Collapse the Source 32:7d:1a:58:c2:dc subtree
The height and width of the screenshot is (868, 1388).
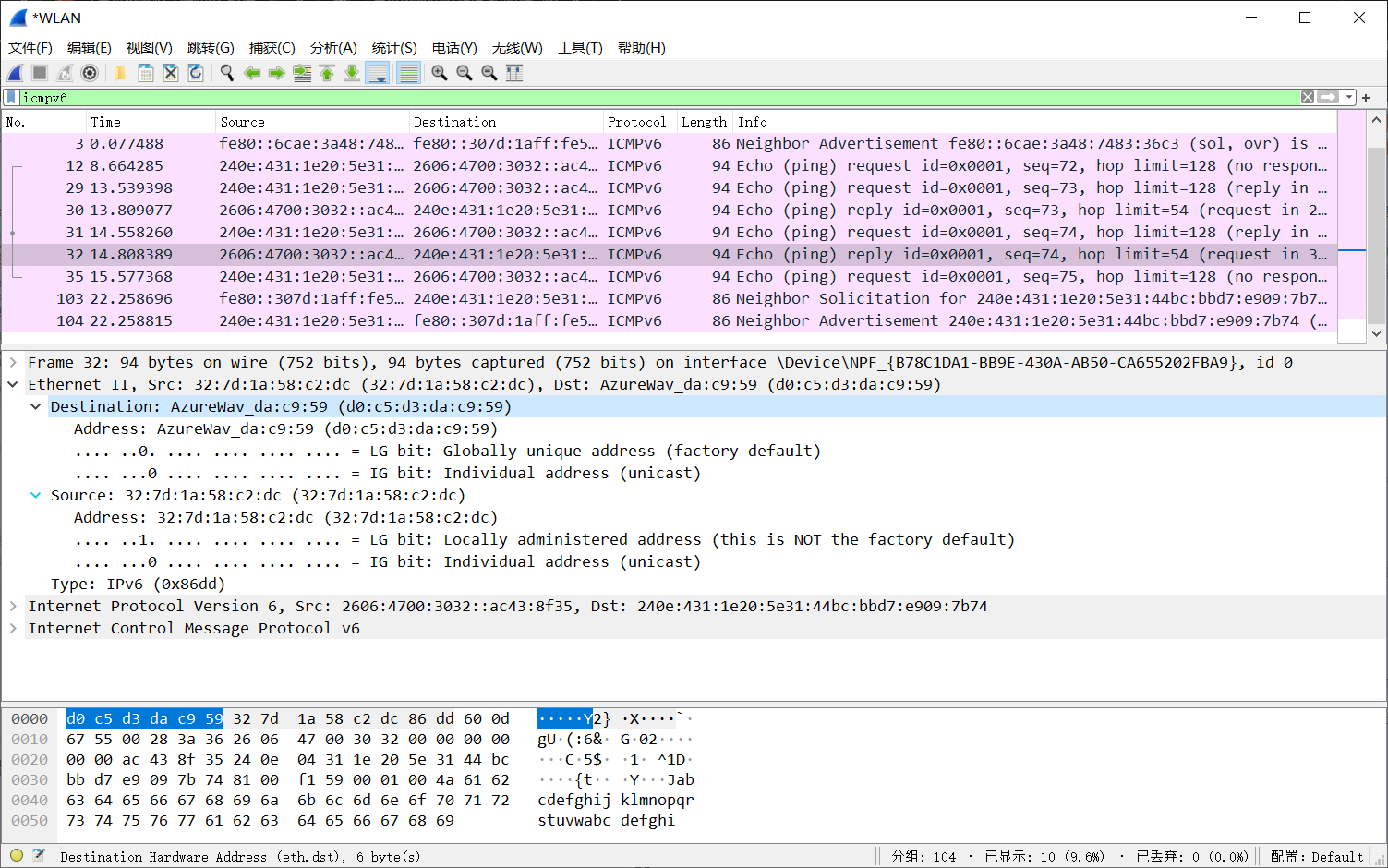point(35,495)
